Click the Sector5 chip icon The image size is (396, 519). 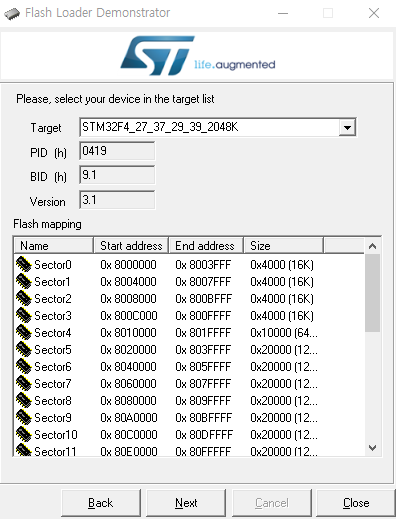[x=23, y=349]
